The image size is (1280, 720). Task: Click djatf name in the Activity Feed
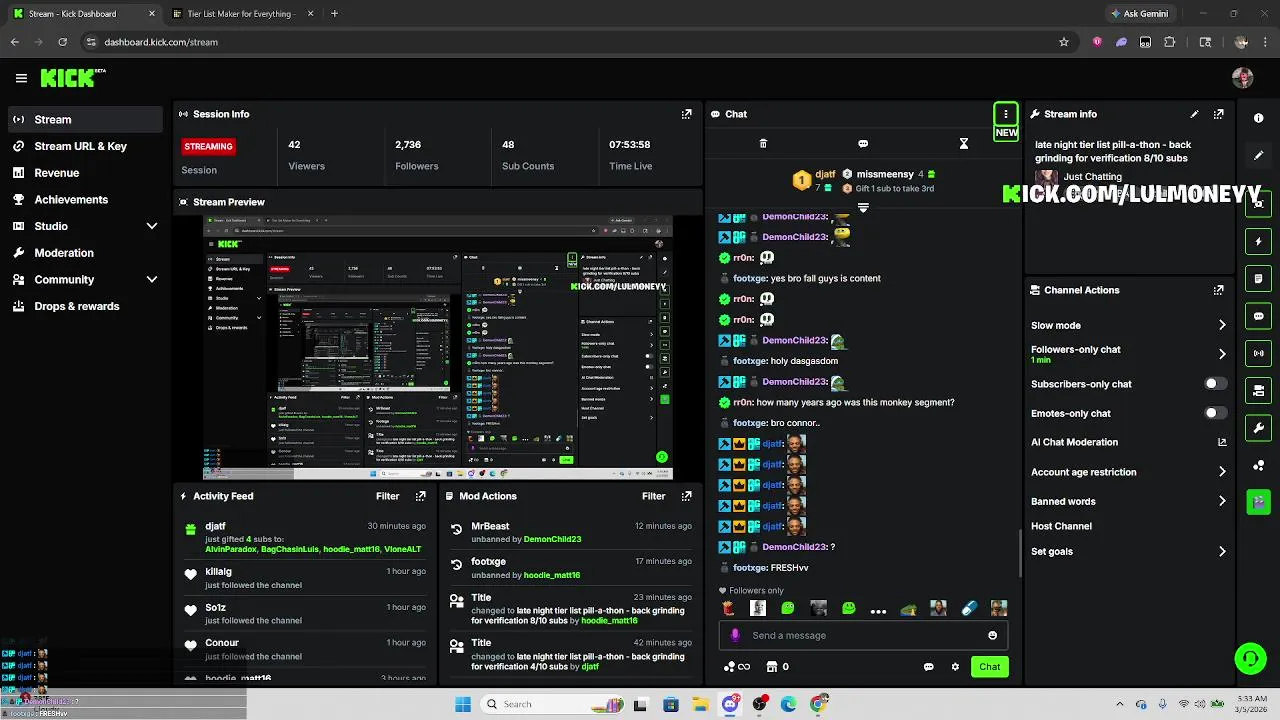pyautogui.click(x=215, y=526)
